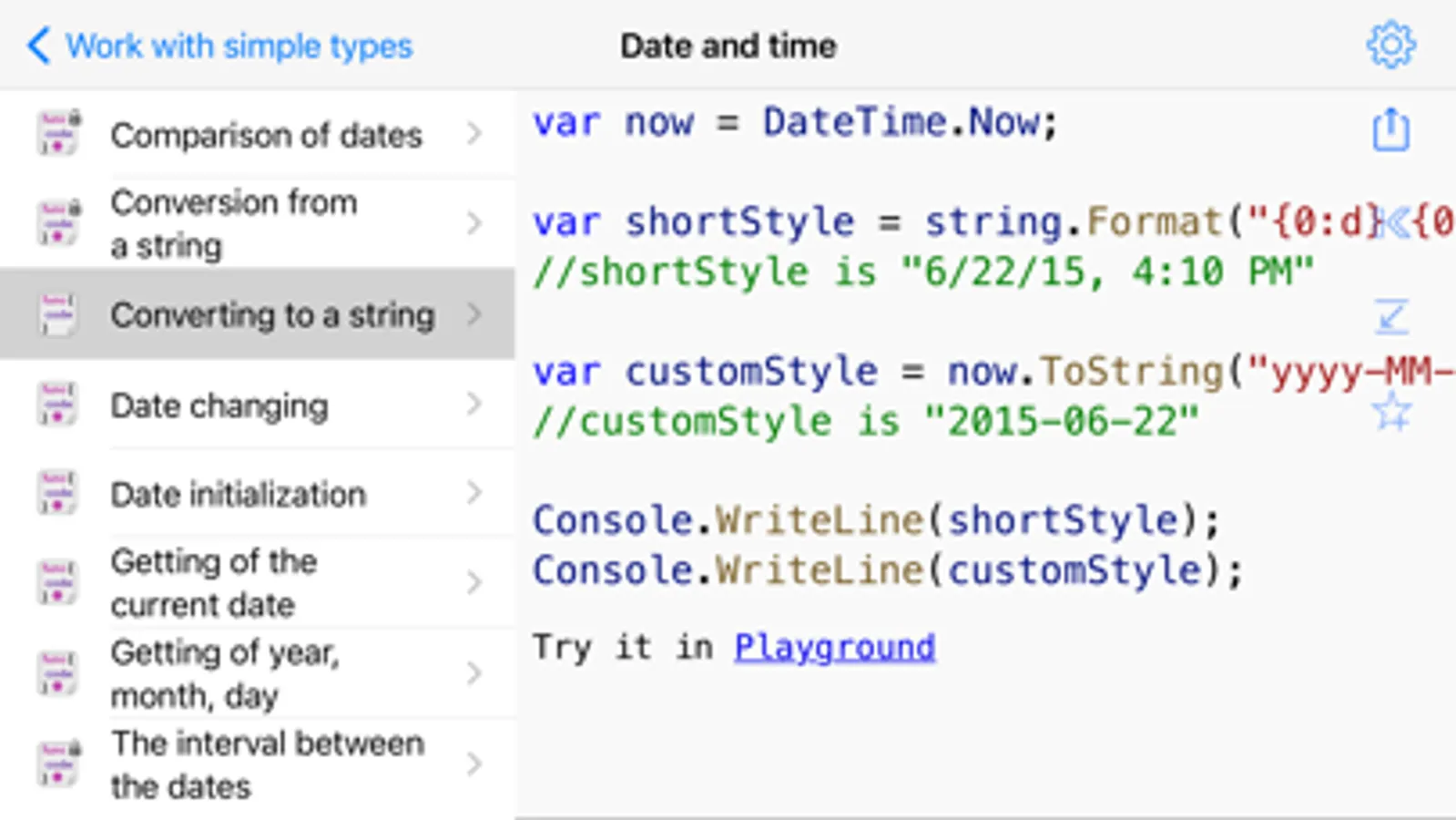Viewport: 1456px width, 820px height.
Task: Open the Date changing label
Action: click(219, 405)
